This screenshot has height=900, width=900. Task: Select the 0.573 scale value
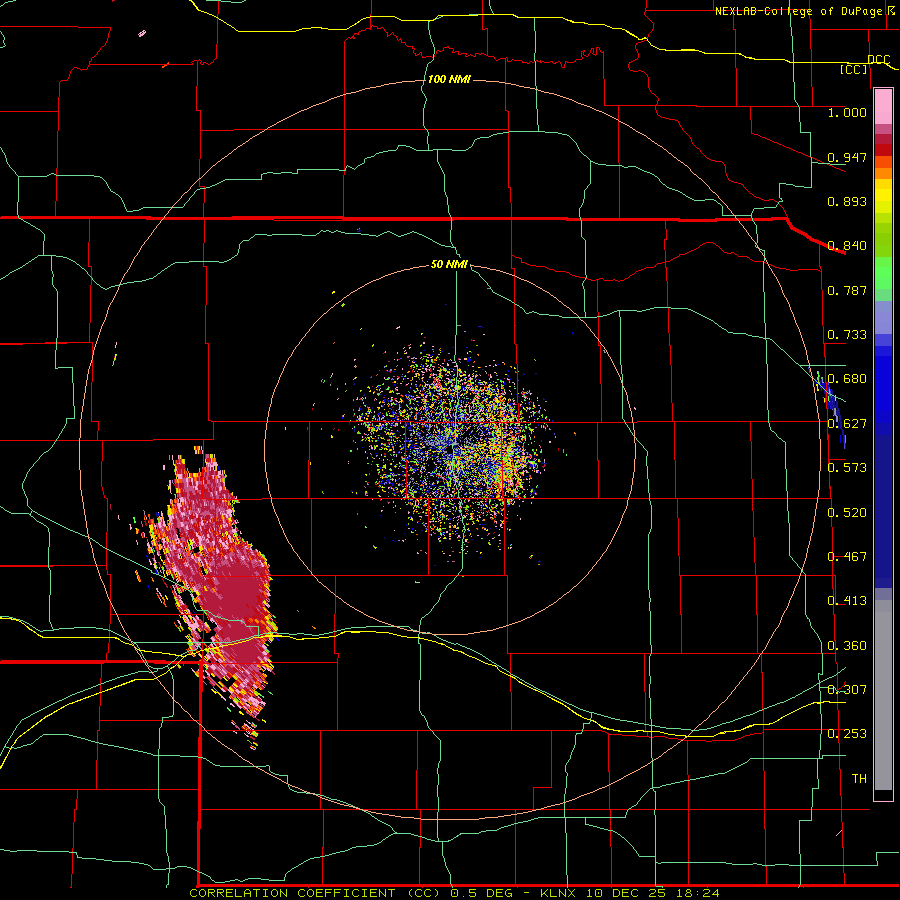[x=847, y=468]
